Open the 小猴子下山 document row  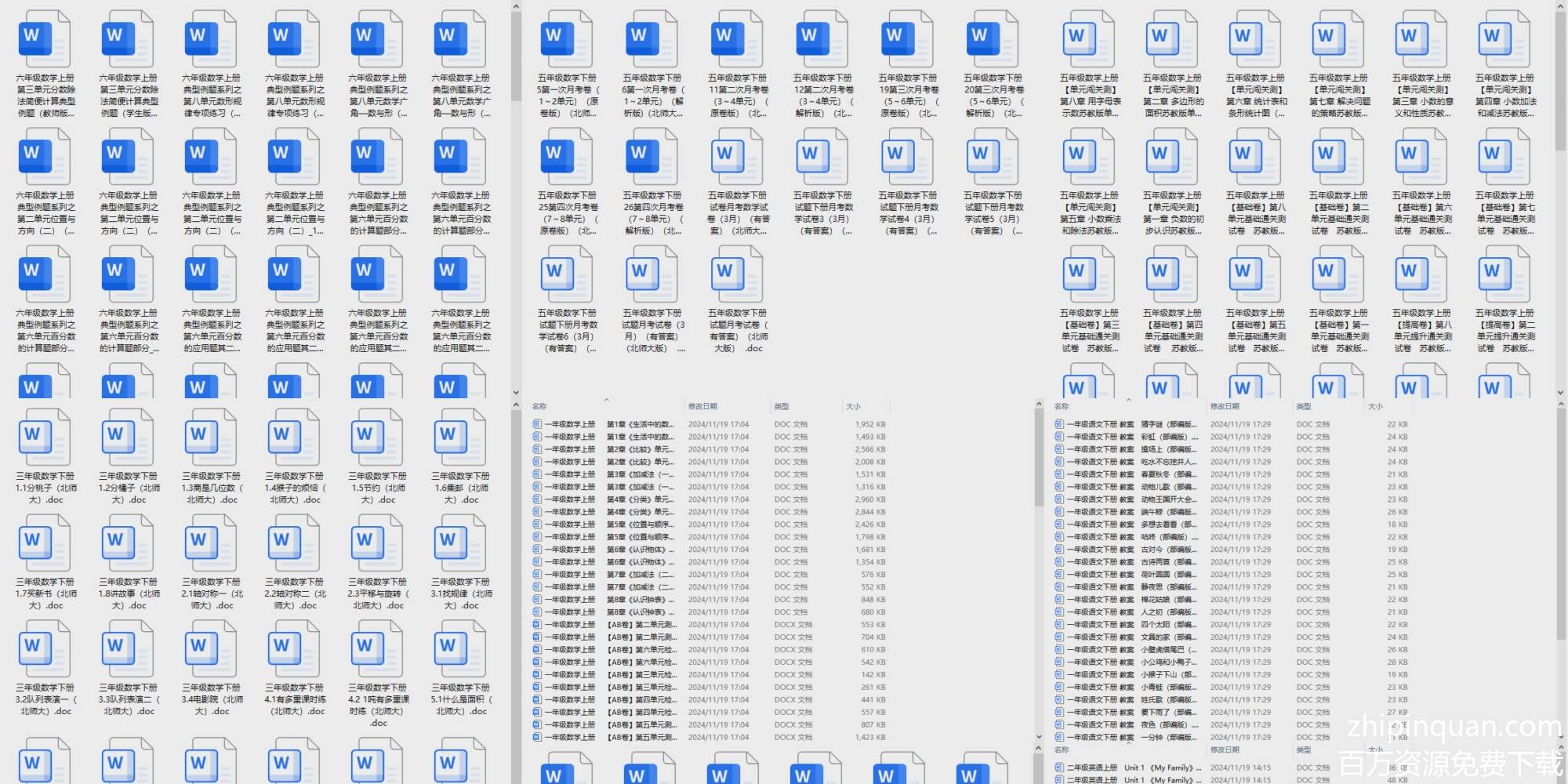(1168, 675)
